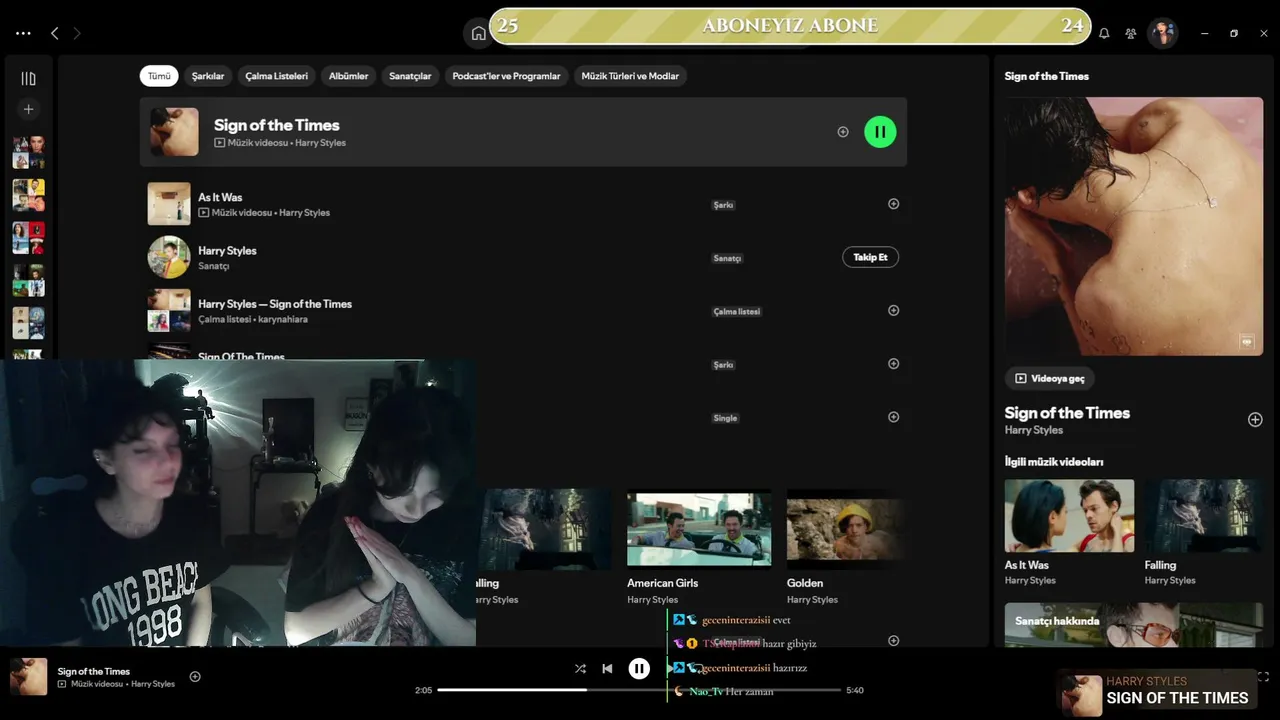Add As It Was to Liked Songs
The image size is (1280, 720).
pos(894,204)
